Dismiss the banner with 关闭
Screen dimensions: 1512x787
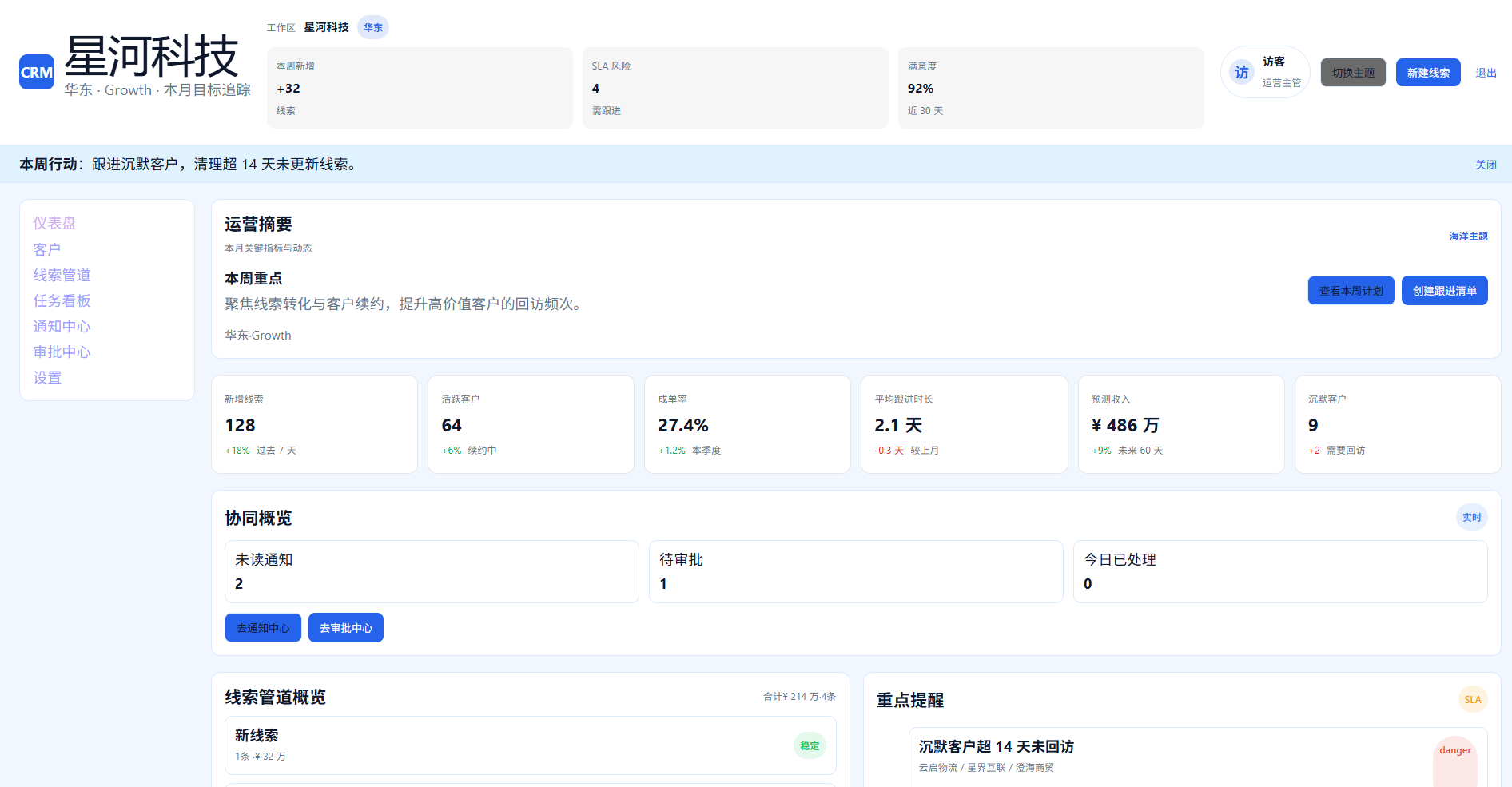point(1486,165)
